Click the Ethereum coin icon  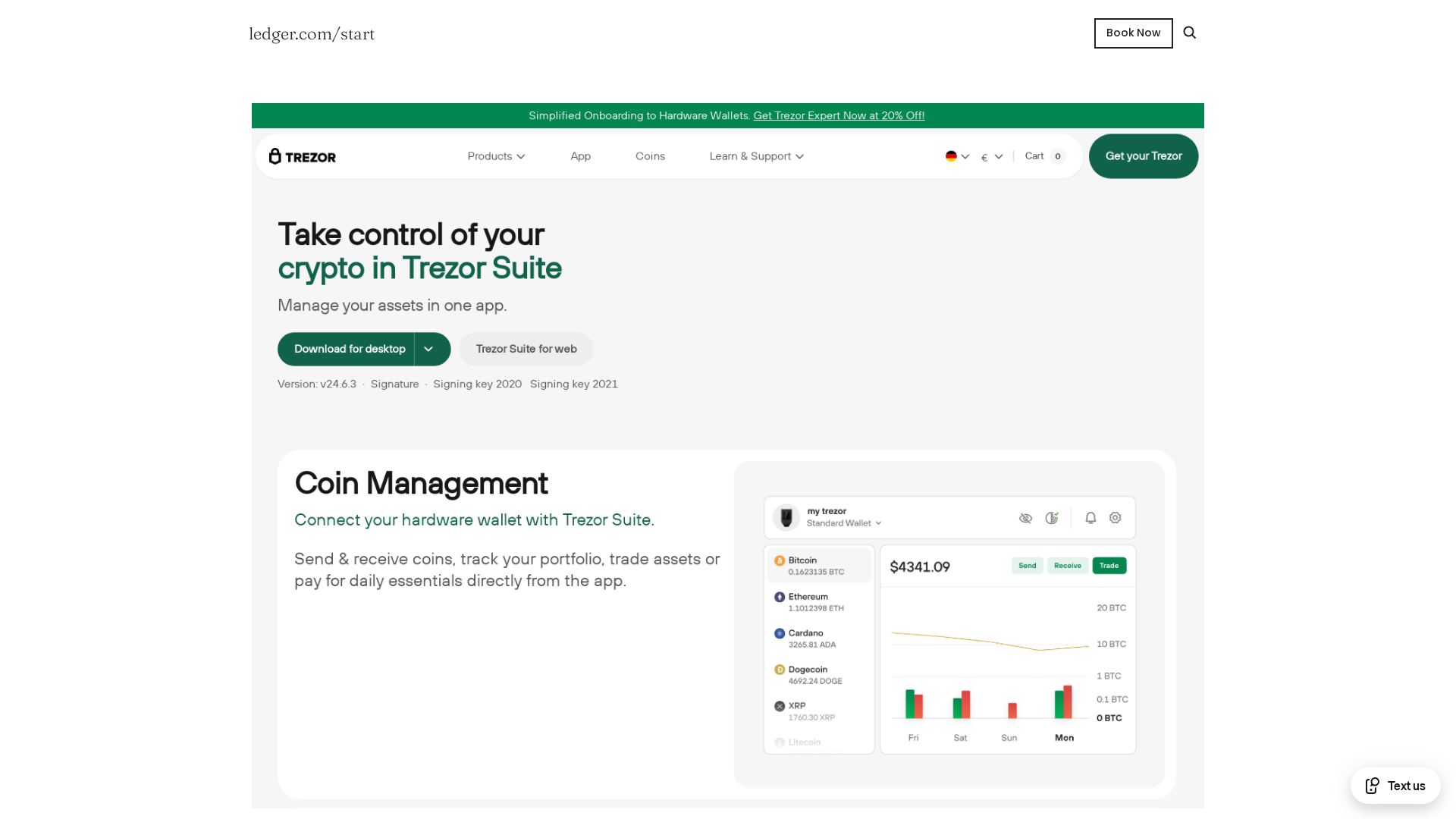[x=780, y=598]
